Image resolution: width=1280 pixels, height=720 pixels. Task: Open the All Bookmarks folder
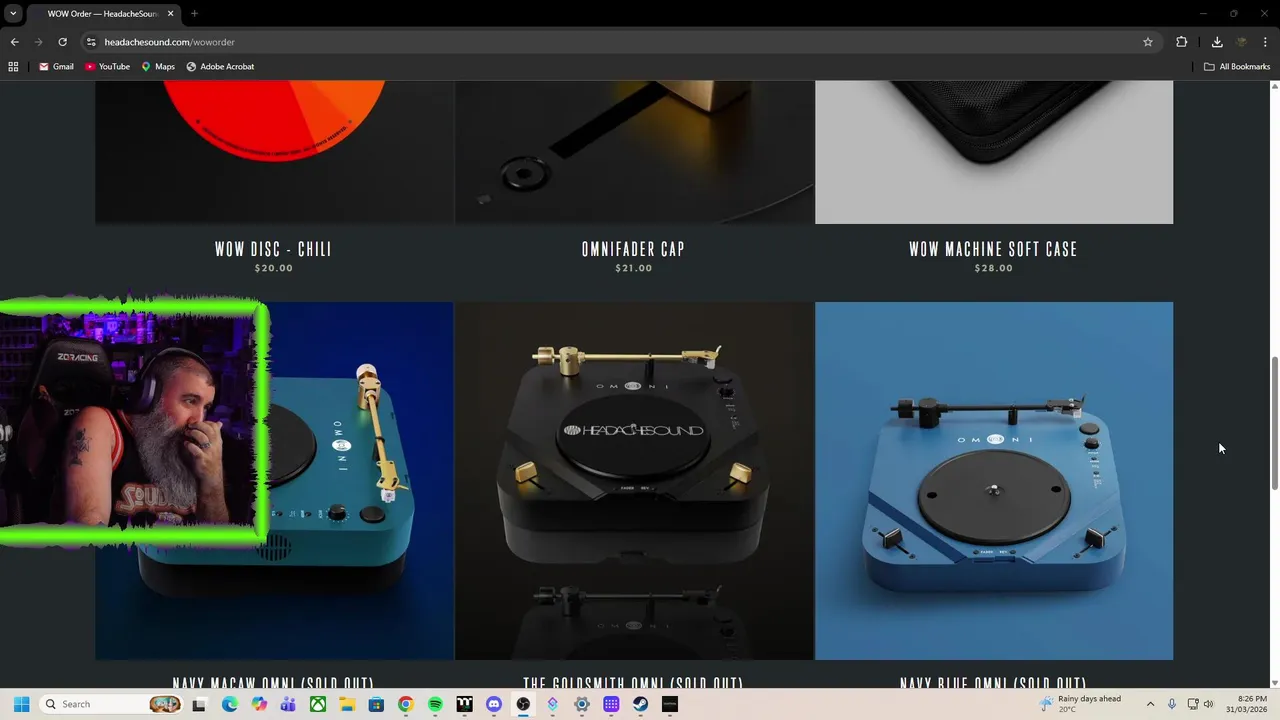[1237, 67]
